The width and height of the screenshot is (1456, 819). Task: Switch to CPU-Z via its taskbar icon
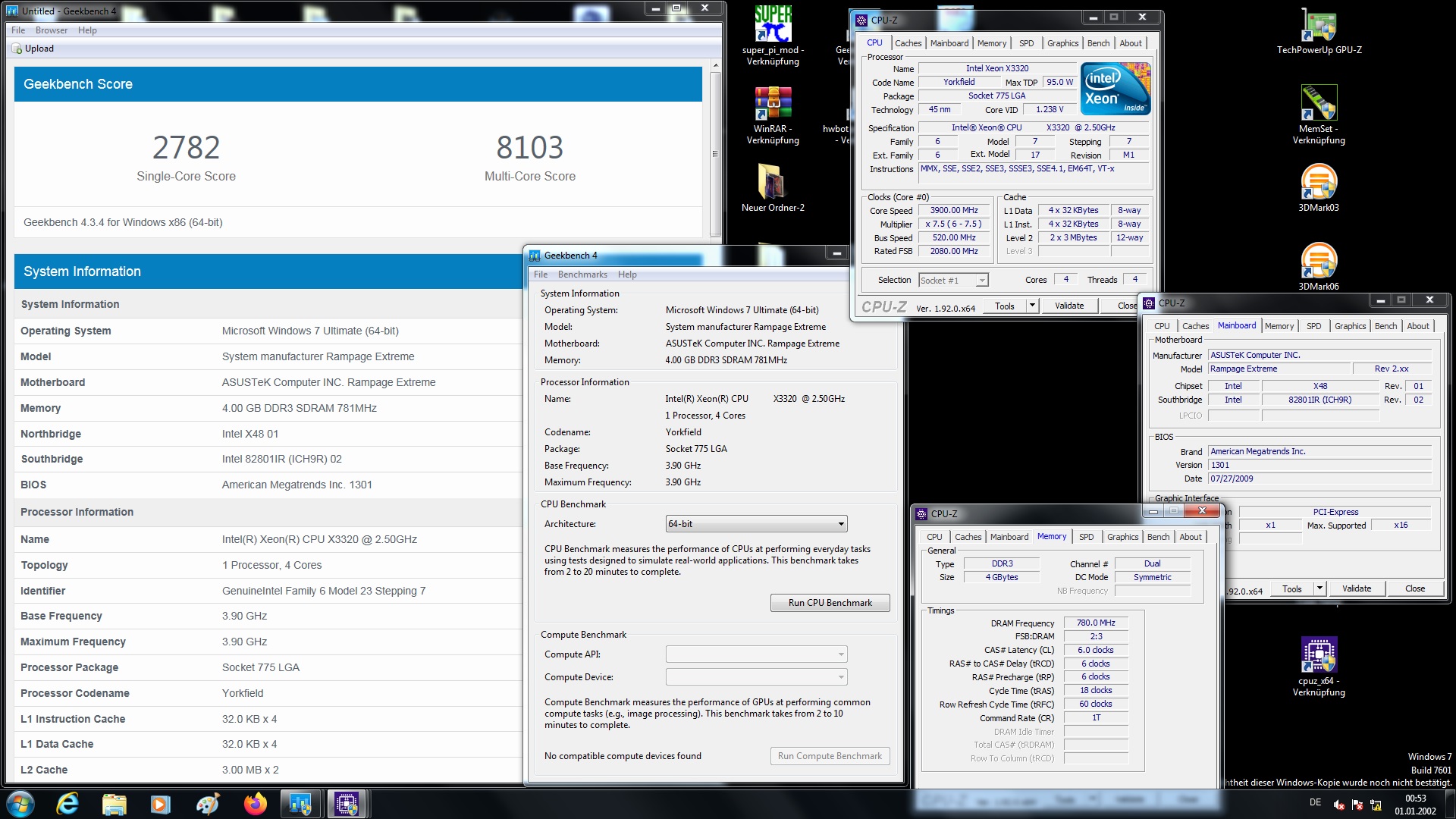(347, 804)
